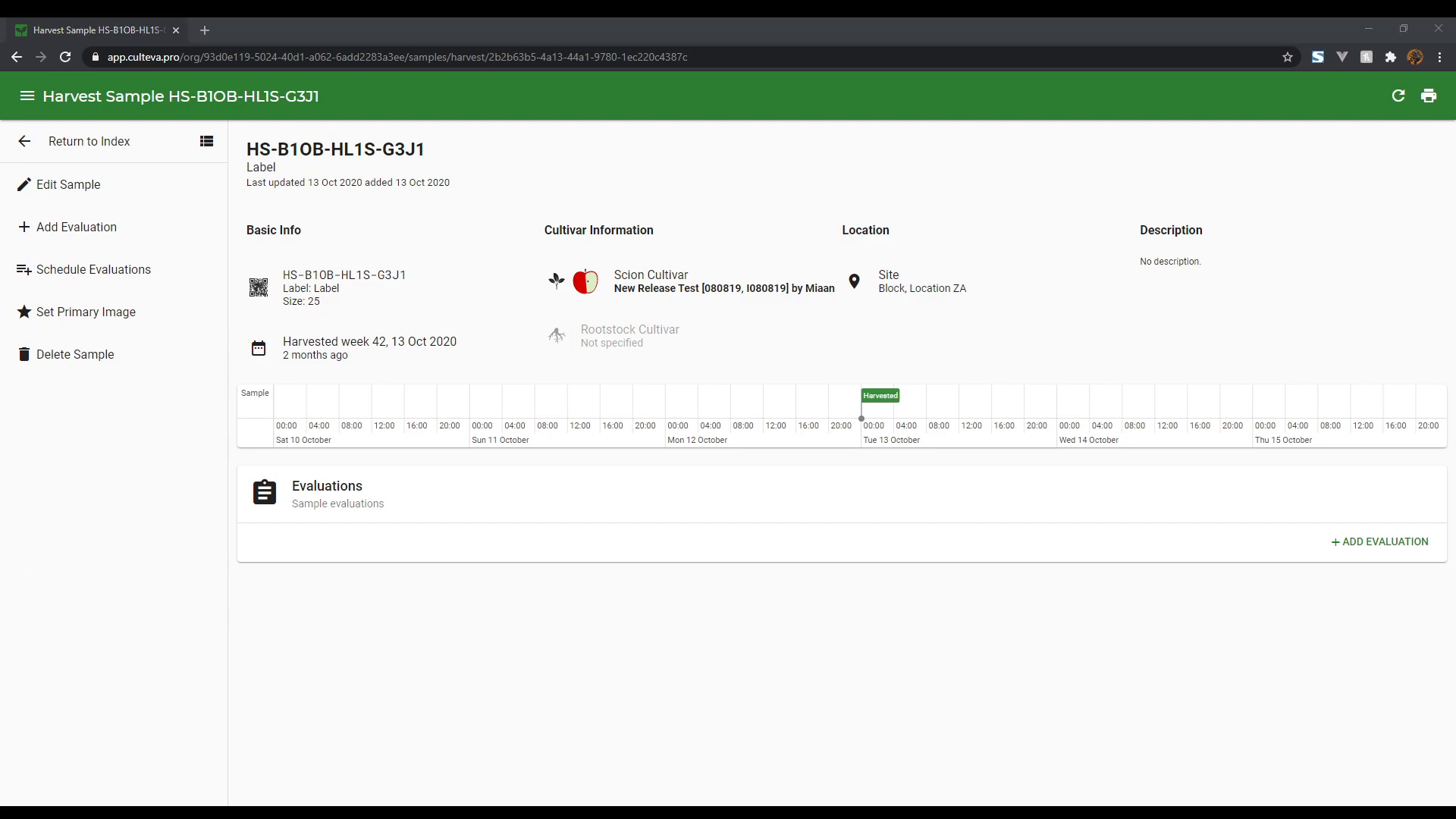Screen dimensions: 1456x819
Task: Click Return to Index link
Action: (x=89, y=141)
